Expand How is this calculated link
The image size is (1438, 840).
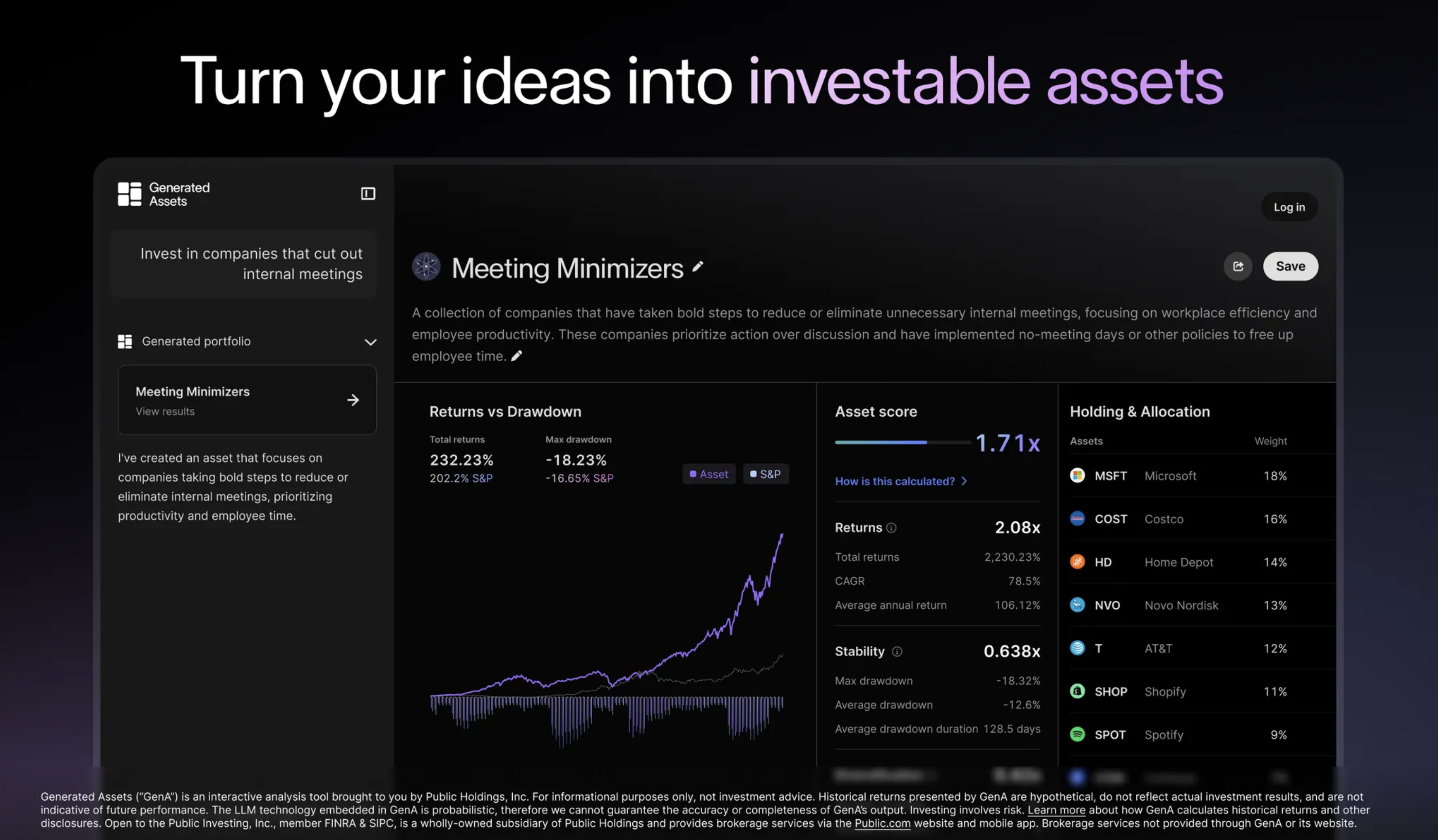tap(900, 481)
